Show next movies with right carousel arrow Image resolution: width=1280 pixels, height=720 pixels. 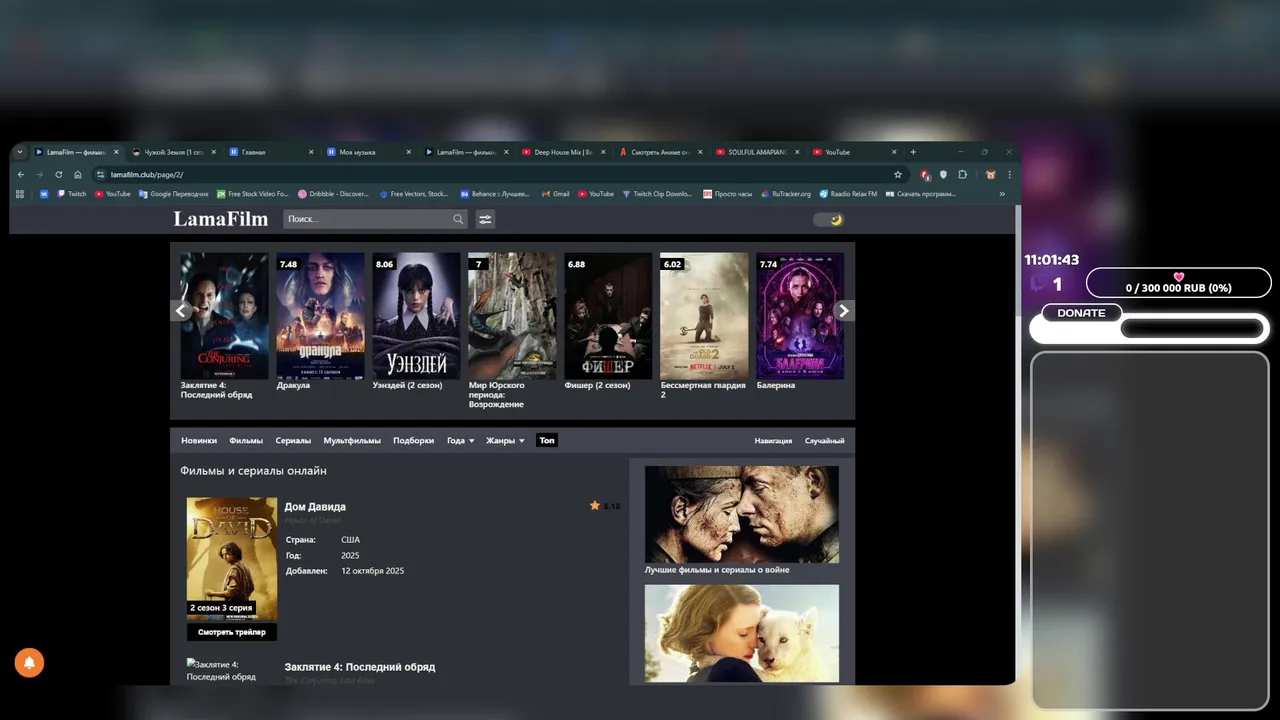pyautogui.click(x=844, y=311)
